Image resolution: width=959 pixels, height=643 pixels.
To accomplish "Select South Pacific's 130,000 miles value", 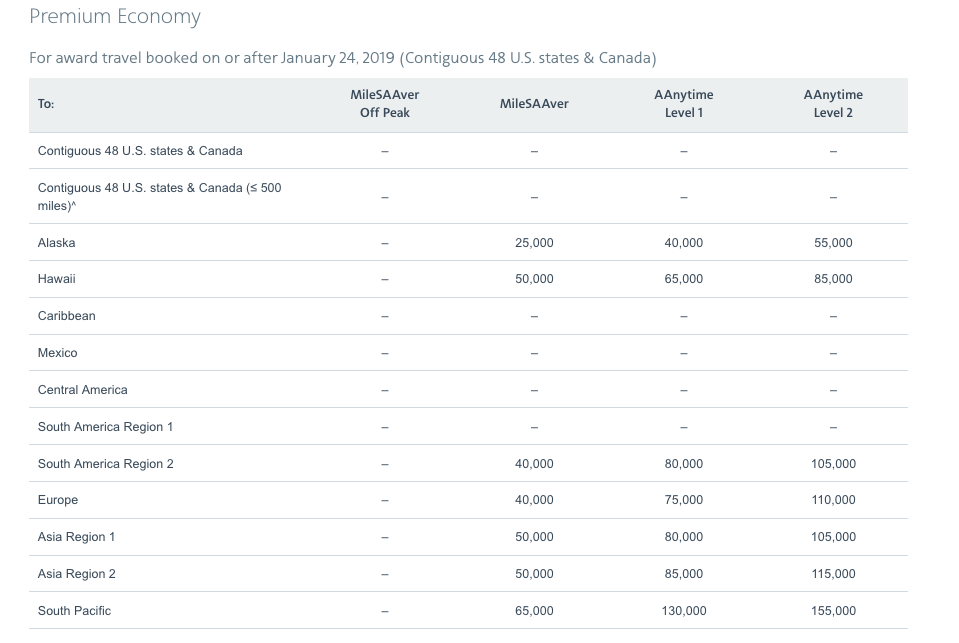I will coord(683,611).
